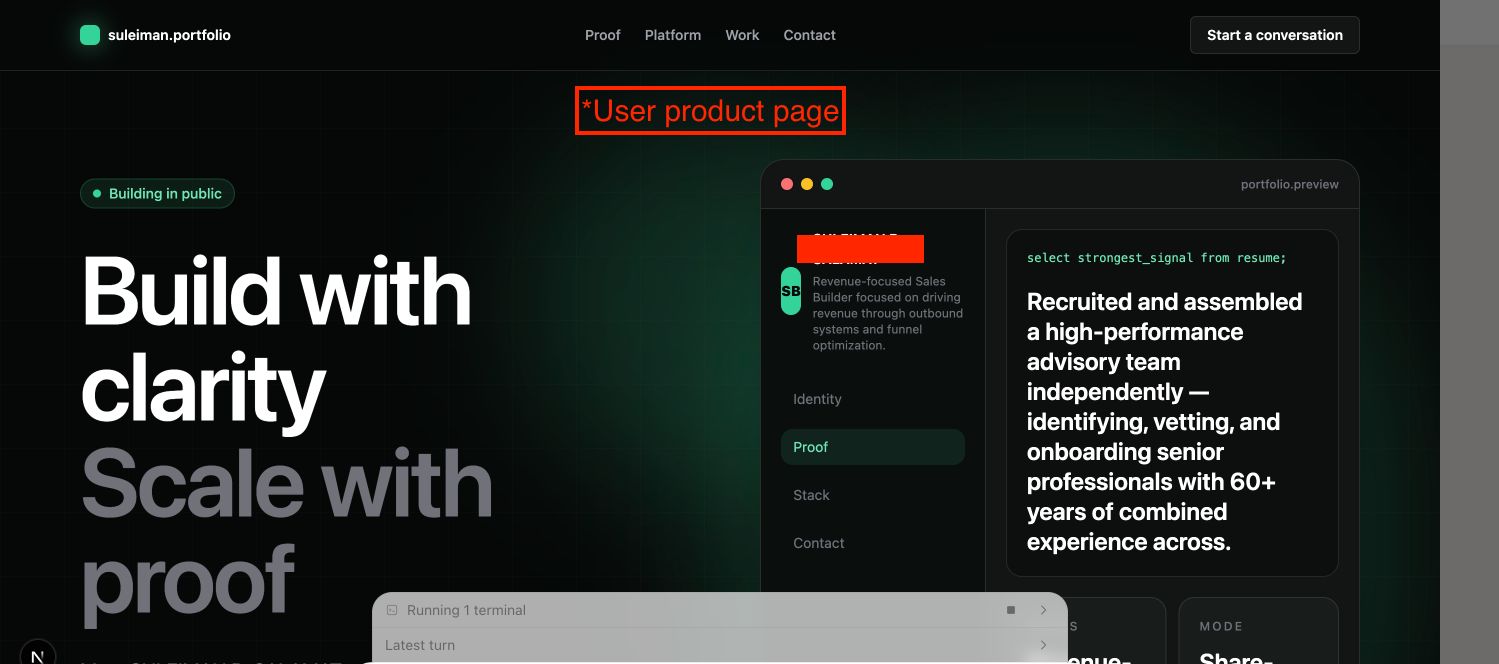Click the Revenue-focused Sales Builder description
The image size is (1499, 664).
(x=888, y=313)
